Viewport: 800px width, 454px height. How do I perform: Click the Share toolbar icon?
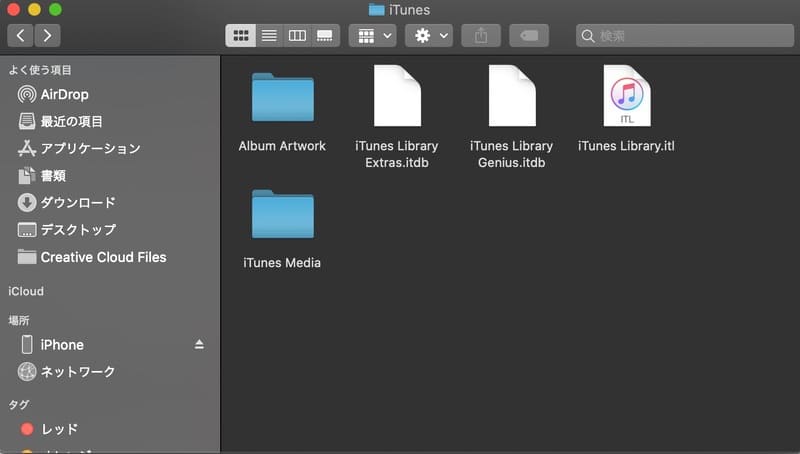(x=481, y=35)
